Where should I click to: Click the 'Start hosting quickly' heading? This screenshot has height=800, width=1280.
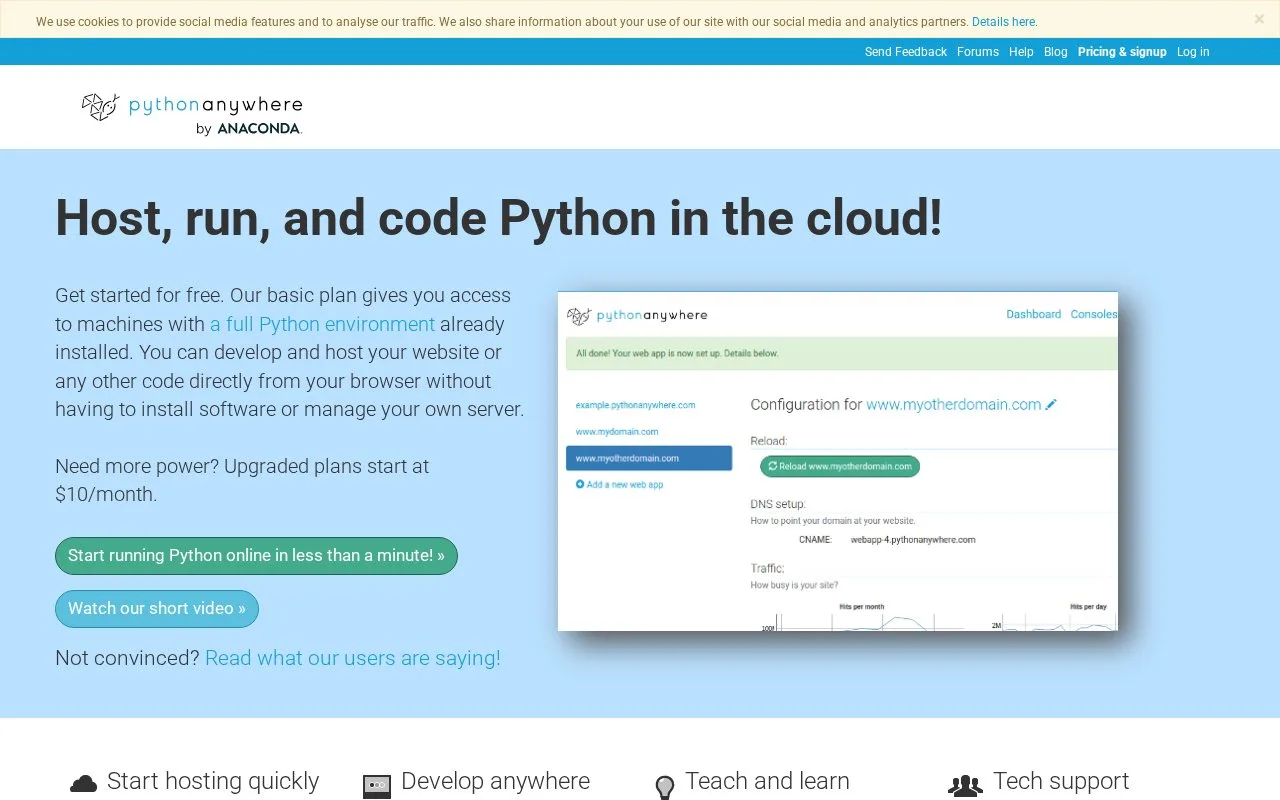213,781
